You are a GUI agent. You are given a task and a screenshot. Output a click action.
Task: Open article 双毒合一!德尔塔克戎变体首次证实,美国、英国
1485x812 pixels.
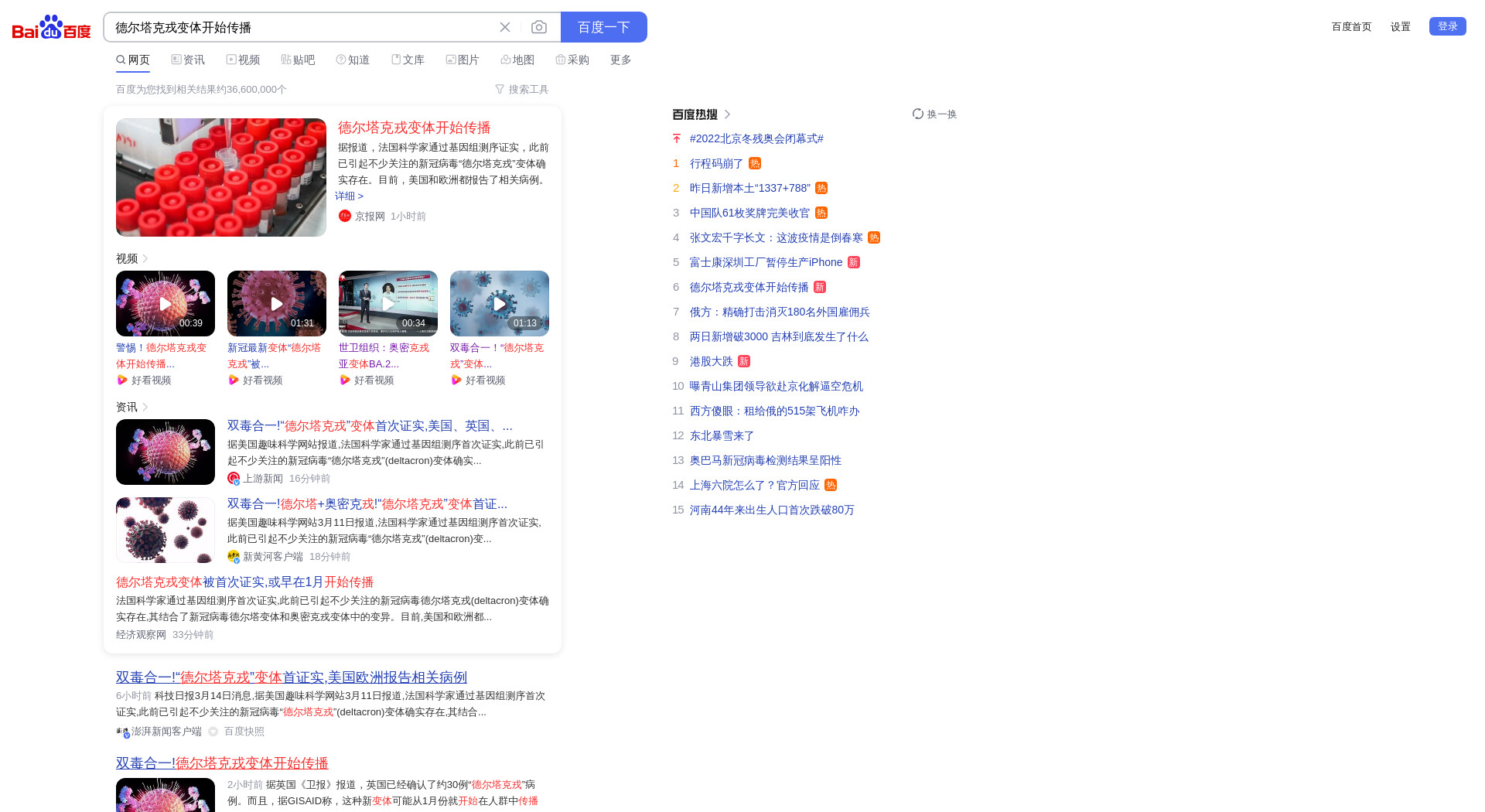(370, 426)
